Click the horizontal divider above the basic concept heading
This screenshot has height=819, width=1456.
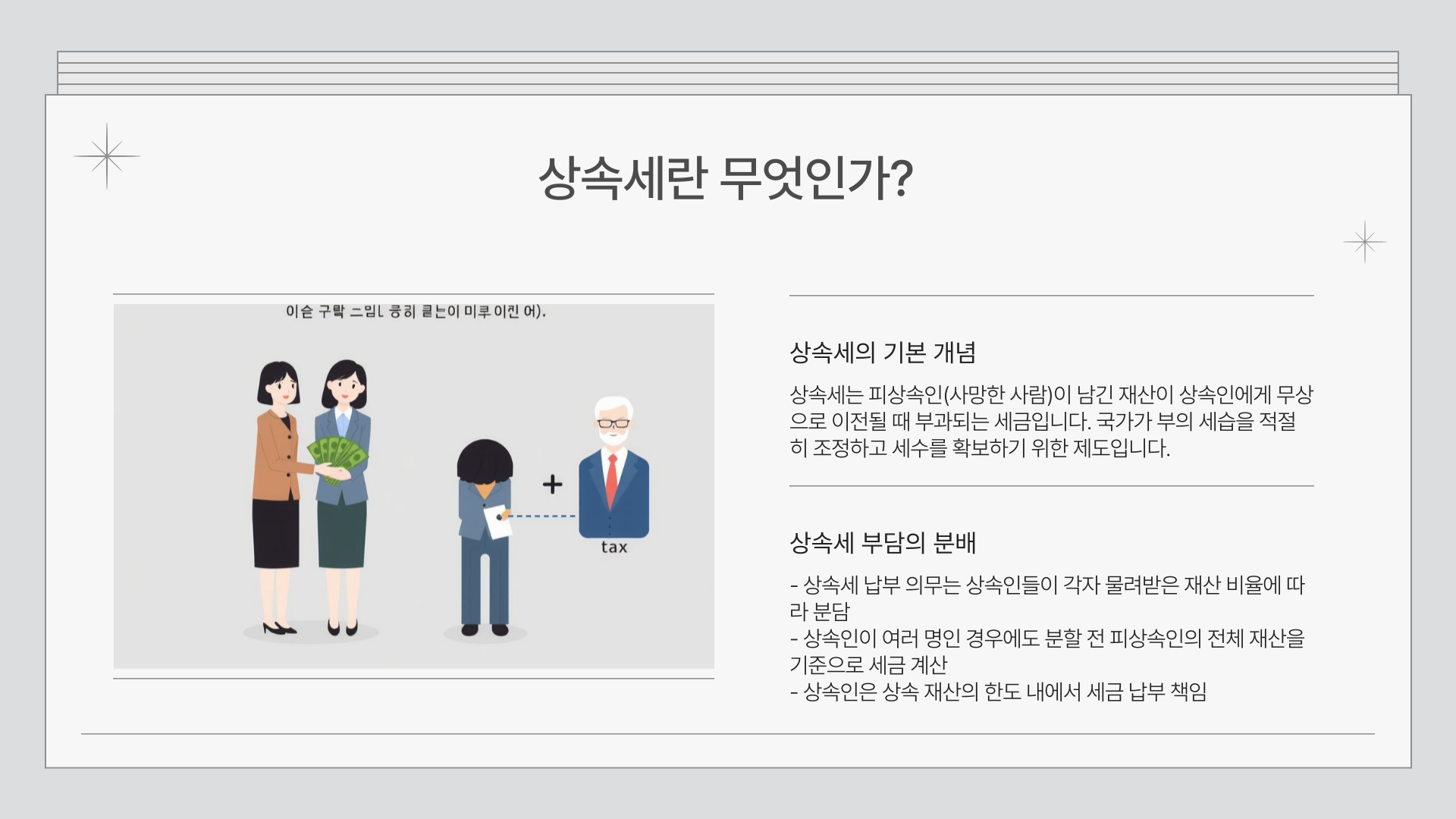pos(1053,295)
